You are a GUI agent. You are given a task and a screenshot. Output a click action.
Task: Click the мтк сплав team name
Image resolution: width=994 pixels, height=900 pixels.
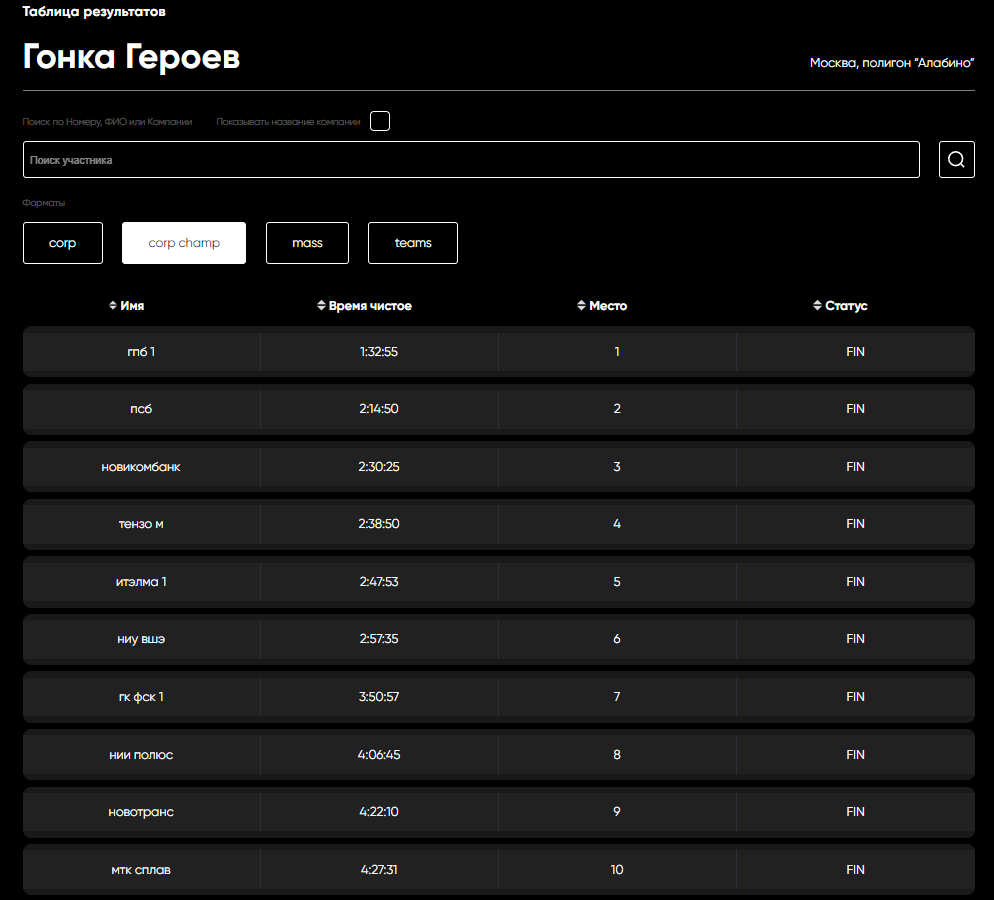[x=141, y=870]
